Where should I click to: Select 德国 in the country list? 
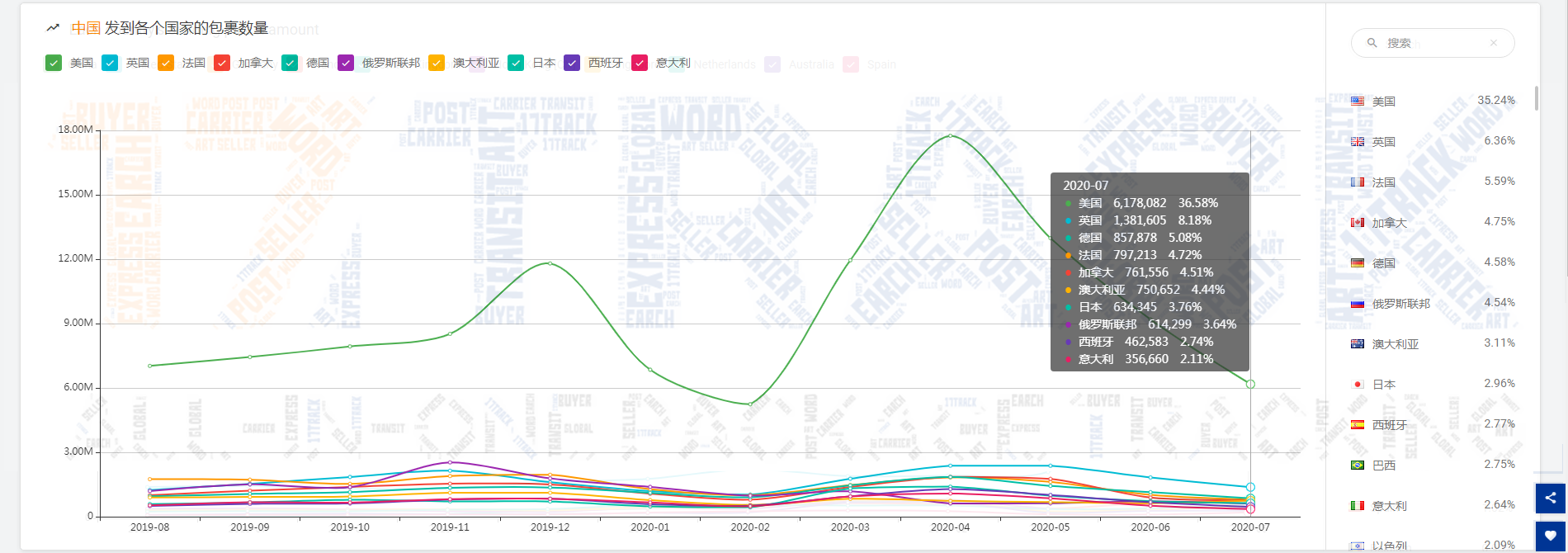point(1384,263)
